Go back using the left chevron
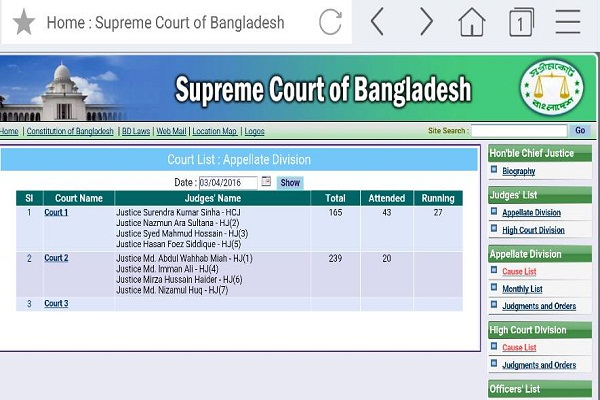 (377, 22)
